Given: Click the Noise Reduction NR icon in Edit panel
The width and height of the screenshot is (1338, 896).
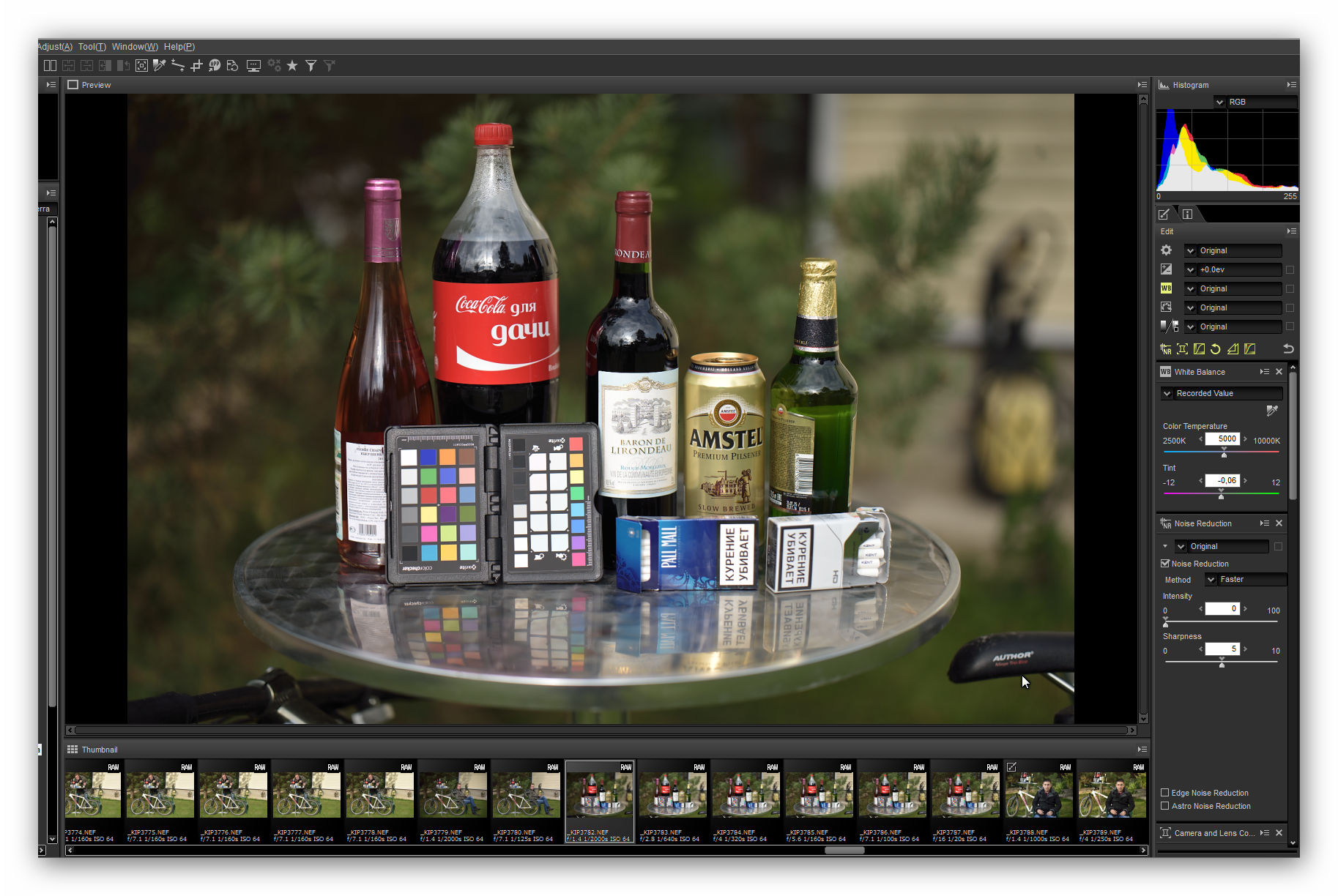Looking at the screenshot, I should [x=1166, y=349].
